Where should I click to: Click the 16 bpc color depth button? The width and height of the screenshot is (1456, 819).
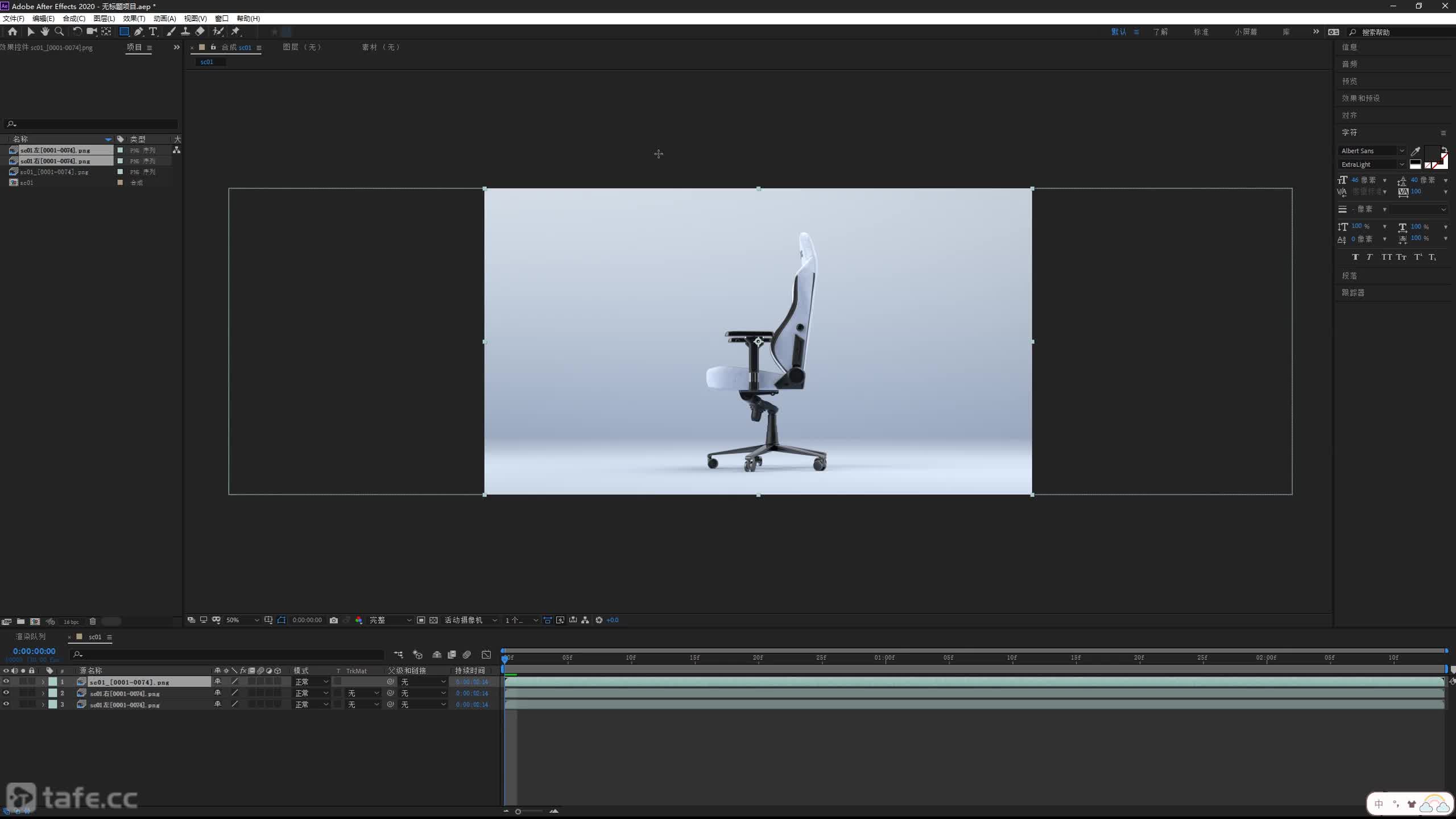coord(71,622)
